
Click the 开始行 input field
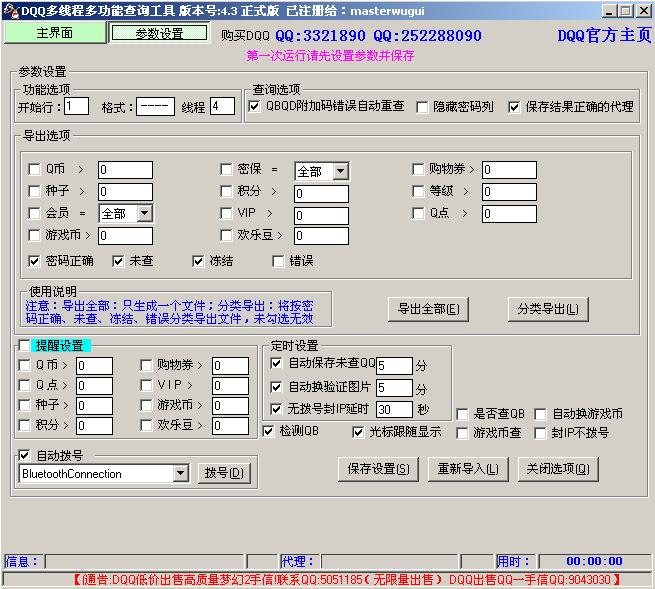click(76, 106)
